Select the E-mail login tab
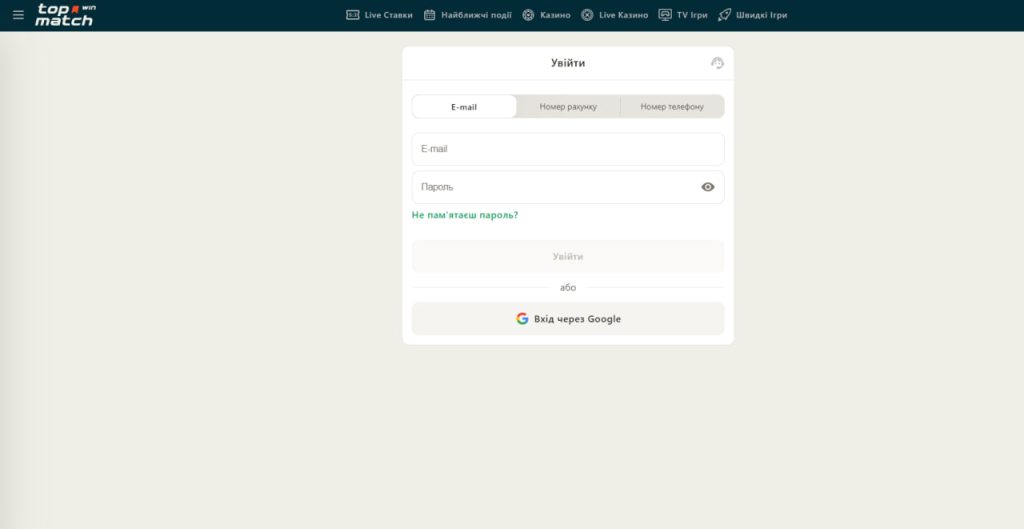1024x529 pixels. [x=464, y=107]
